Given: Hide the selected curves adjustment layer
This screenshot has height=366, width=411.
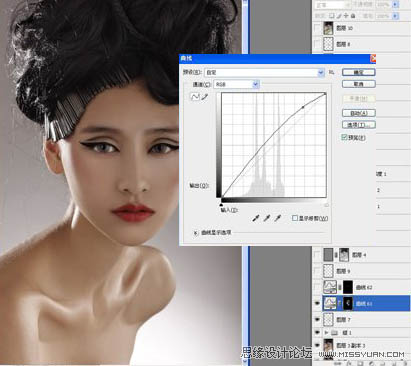Looking at the screenshot, I should 317,303.
